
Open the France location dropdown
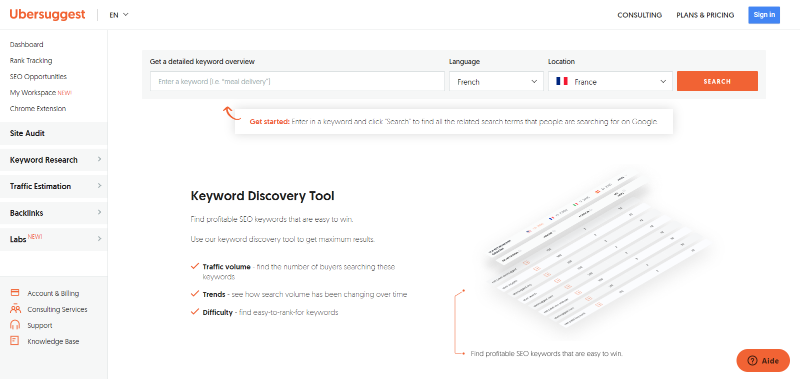tap(610, 81)
